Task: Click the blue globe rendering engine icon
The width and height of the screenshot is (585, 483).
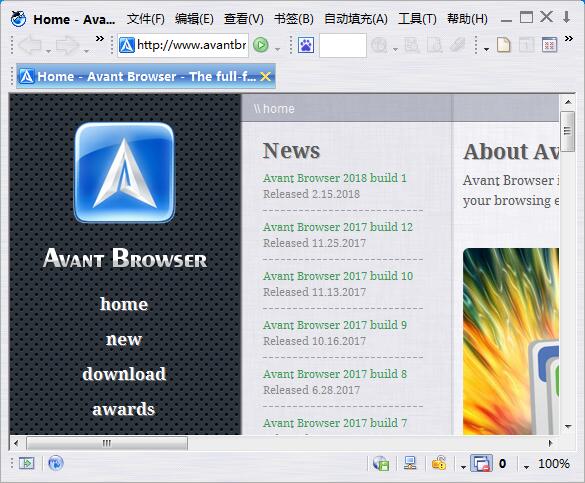Action: [x=56, y=463]
